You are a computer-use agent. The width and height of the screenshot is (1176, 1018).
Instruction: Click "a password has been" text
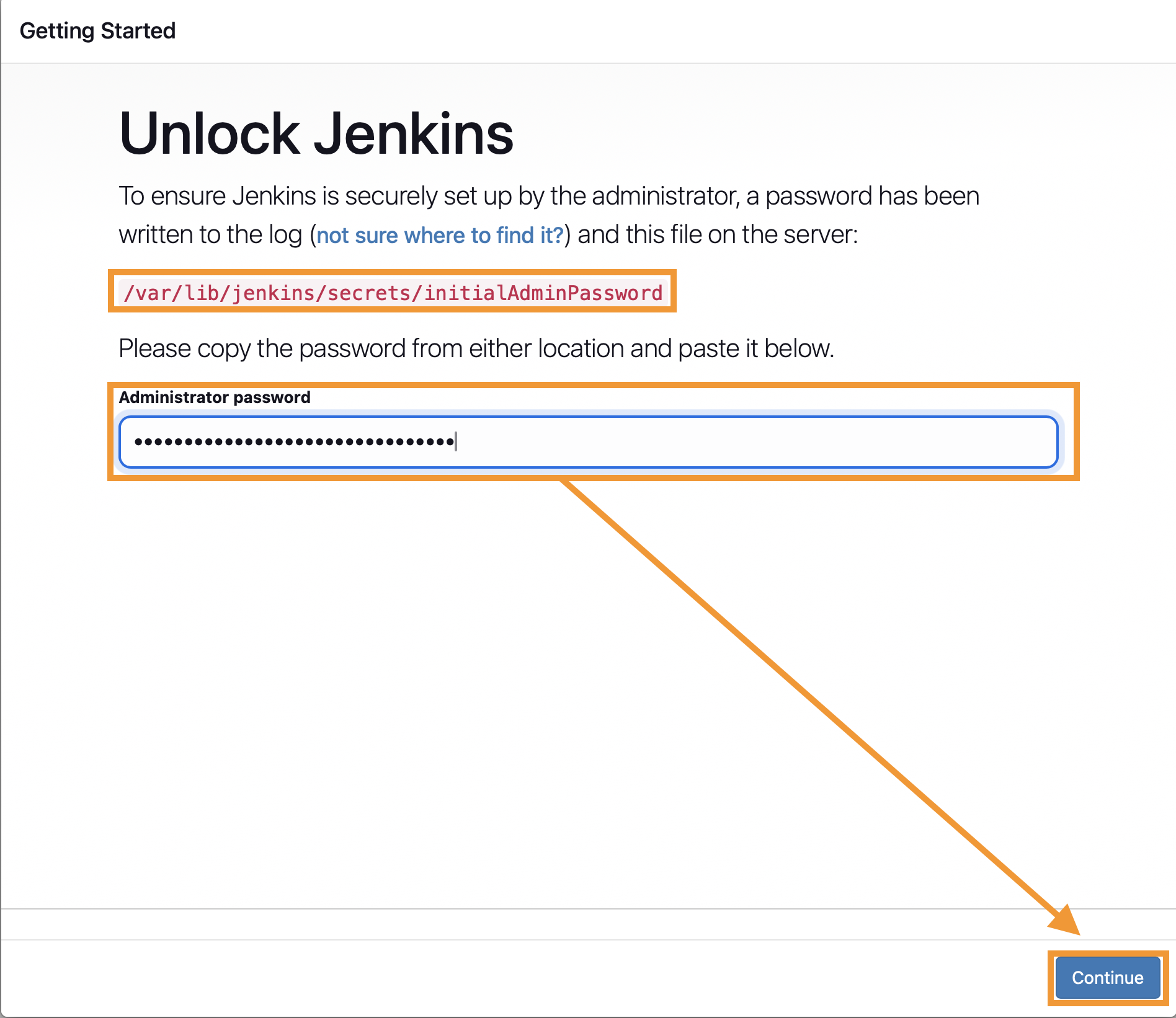[863, 197]
